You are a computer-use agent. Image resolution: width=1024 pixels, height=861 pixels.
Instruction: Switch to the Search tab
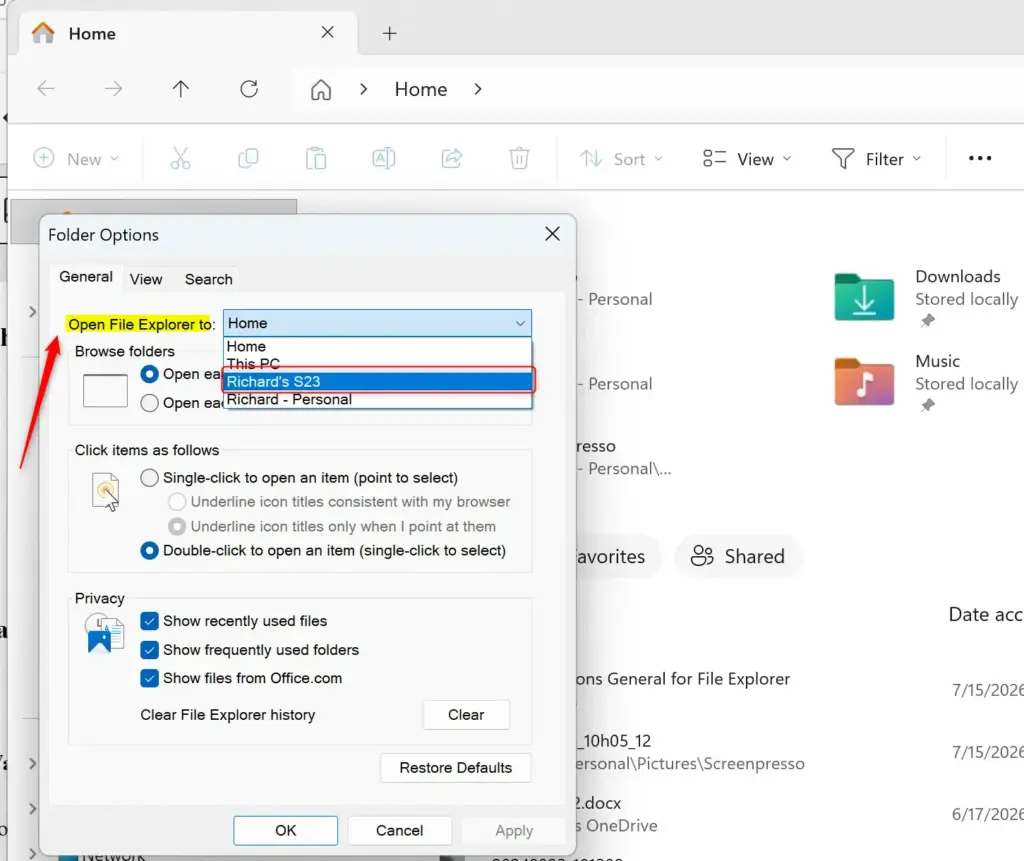click(x=208, y=280)
